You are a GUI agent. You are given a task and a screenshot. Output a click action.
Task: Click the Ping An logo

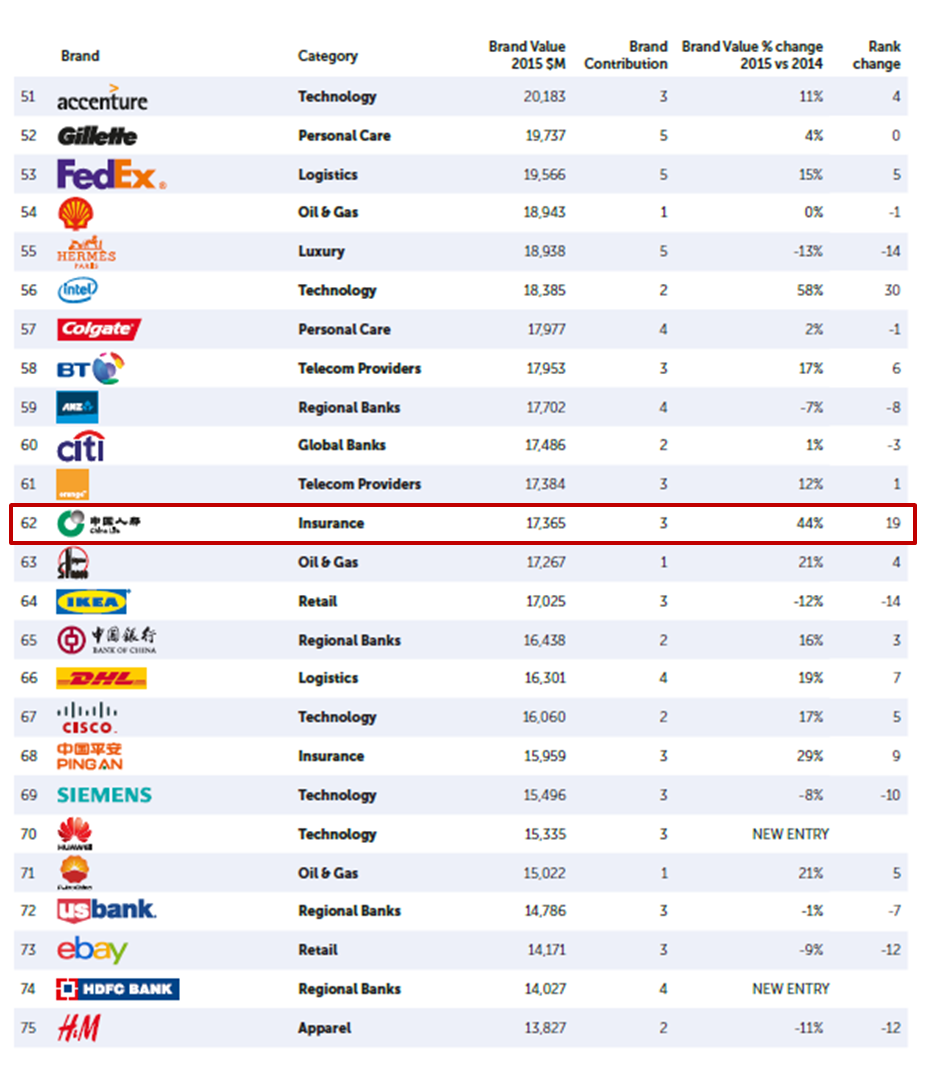pos(89,757)
